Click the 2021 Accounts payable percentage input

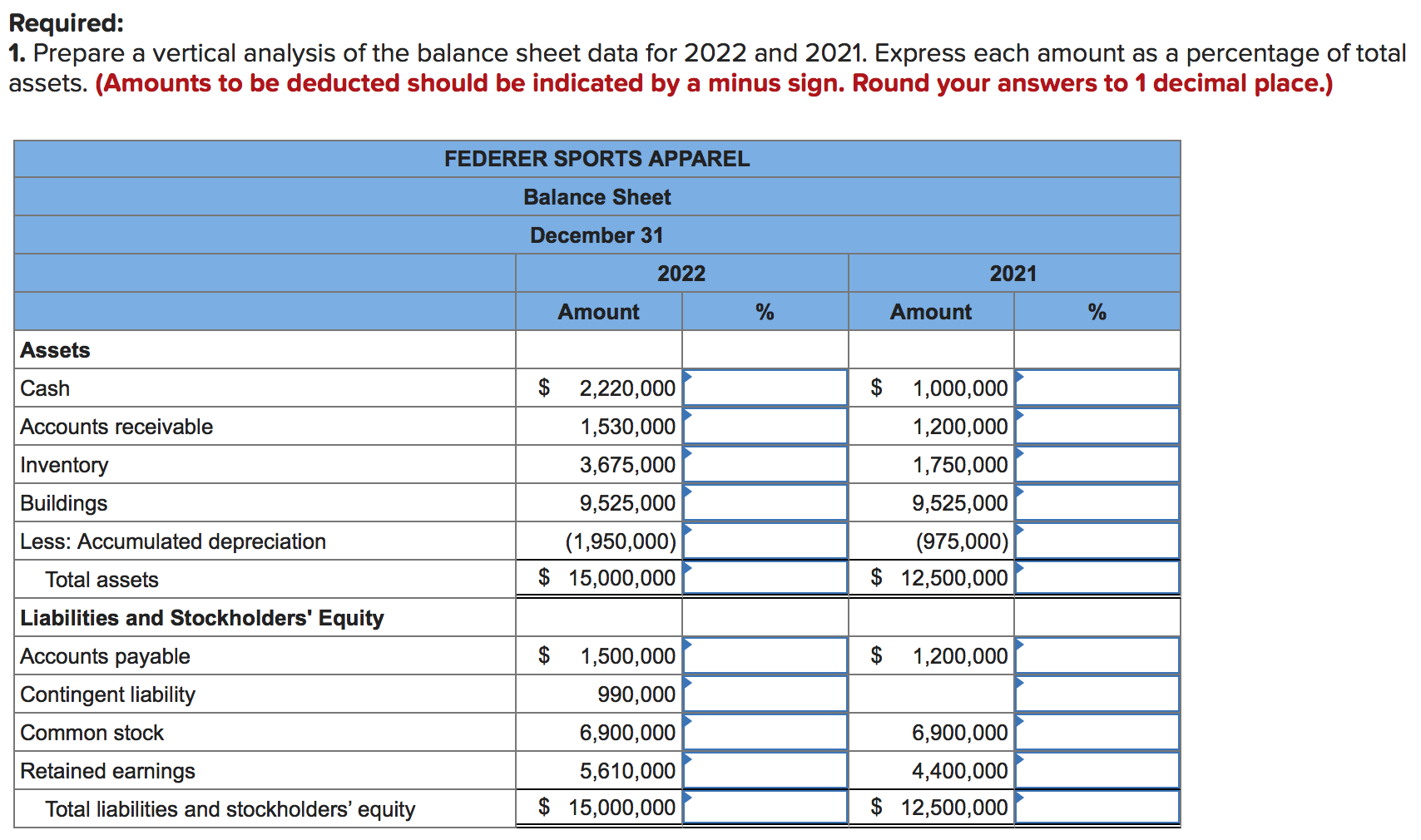tap(1097, 655)
